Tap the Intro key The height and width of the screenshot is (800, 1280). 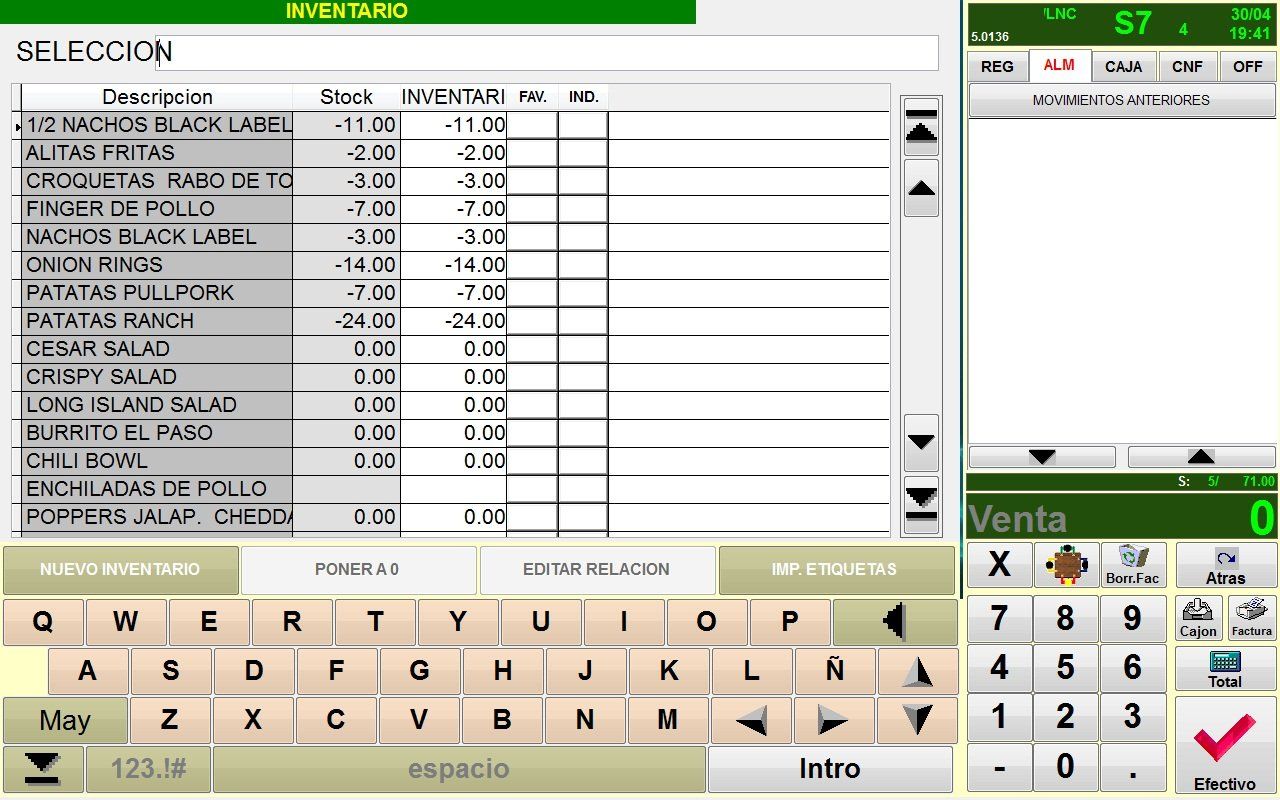830,769
